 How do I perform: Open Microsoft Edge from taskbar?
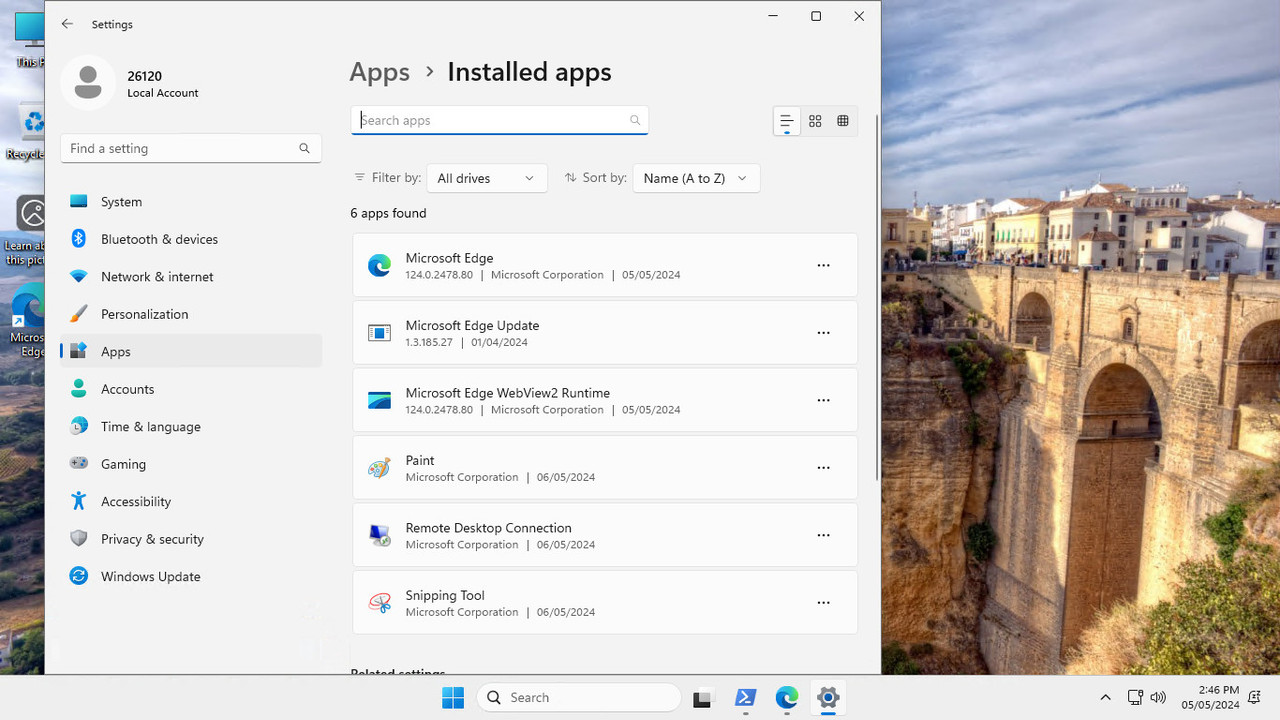click(x=787, y=698)
